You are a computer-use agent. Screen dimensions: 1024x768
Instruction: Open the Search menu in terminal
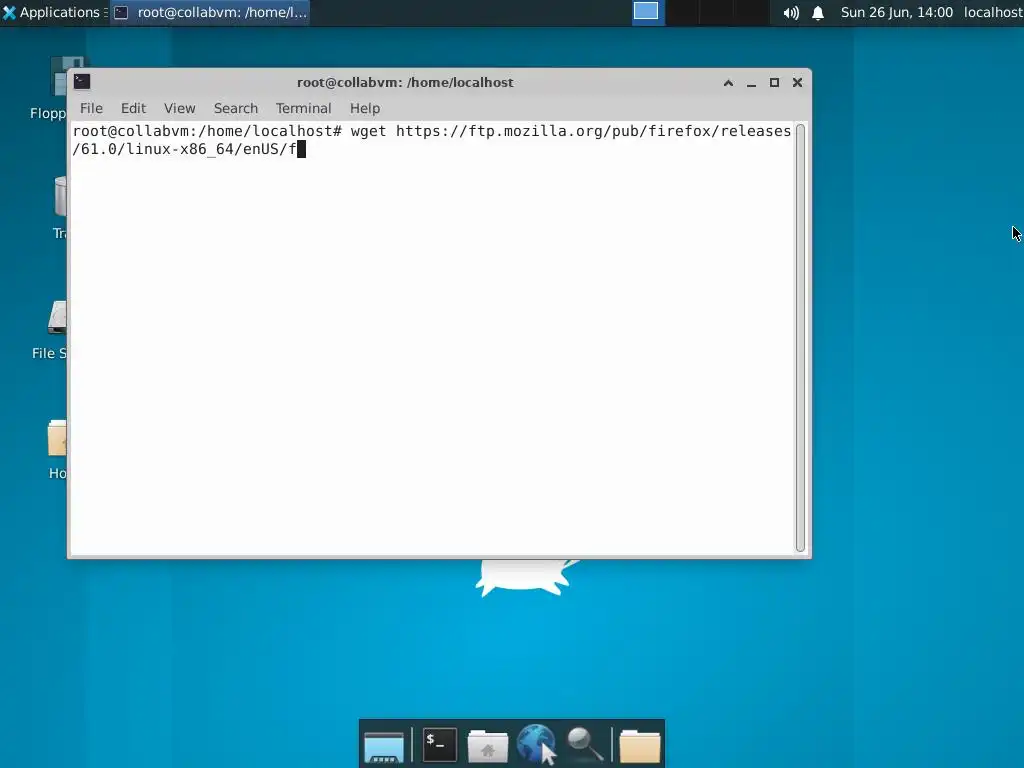click(236, 108)
